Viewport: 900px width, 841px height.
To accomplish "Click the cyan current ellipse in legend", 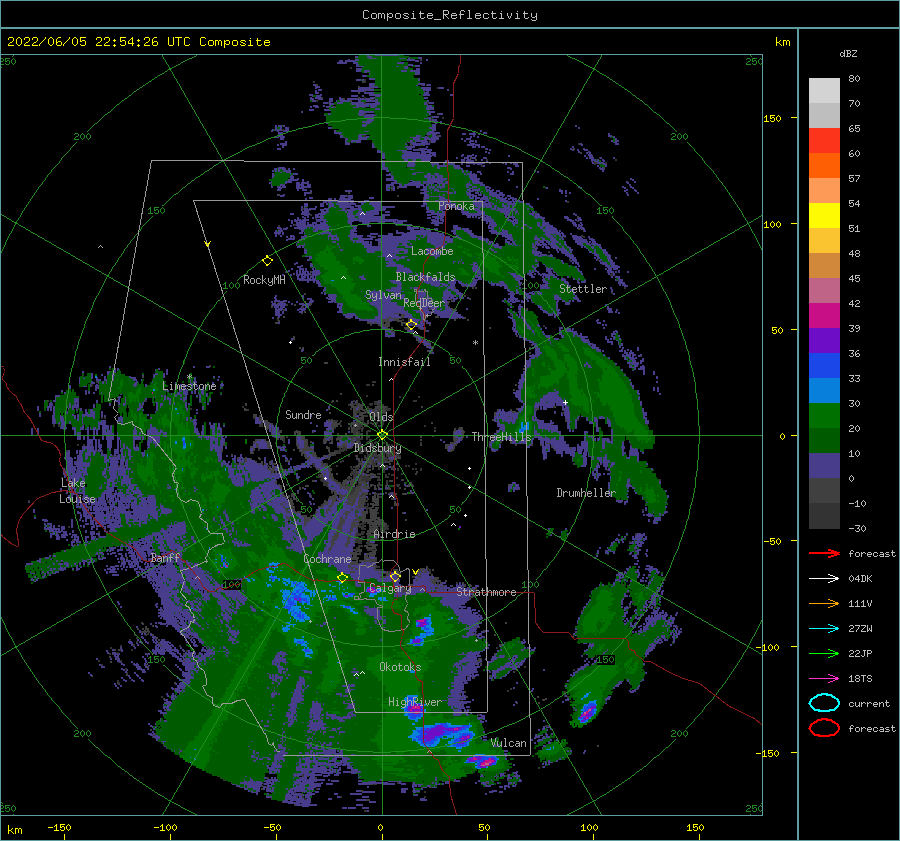I will tap(824, 703).
